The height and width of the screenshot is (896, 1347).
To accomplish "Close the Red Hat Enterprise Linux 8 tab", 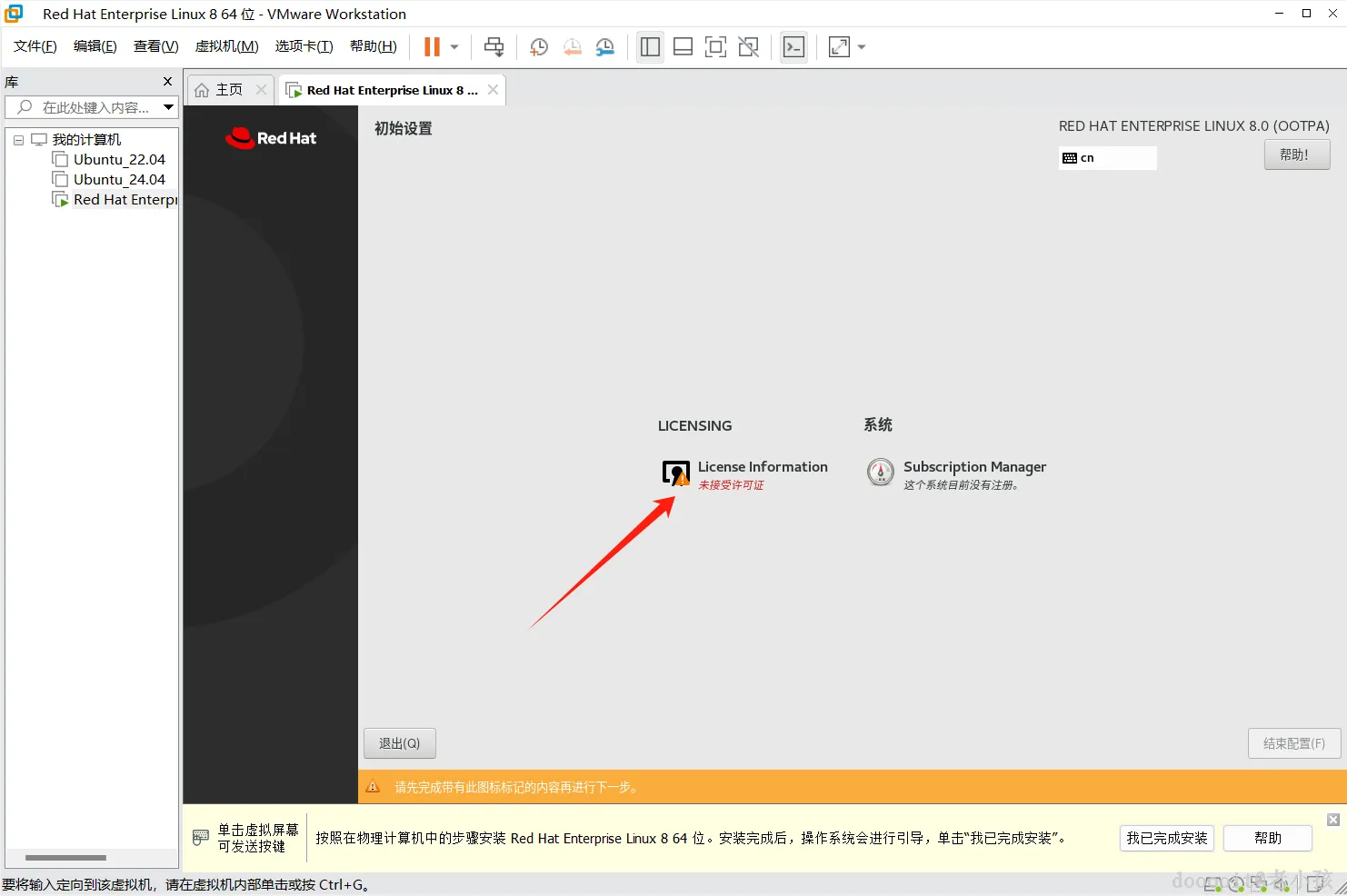I will (x=493, y=89).
